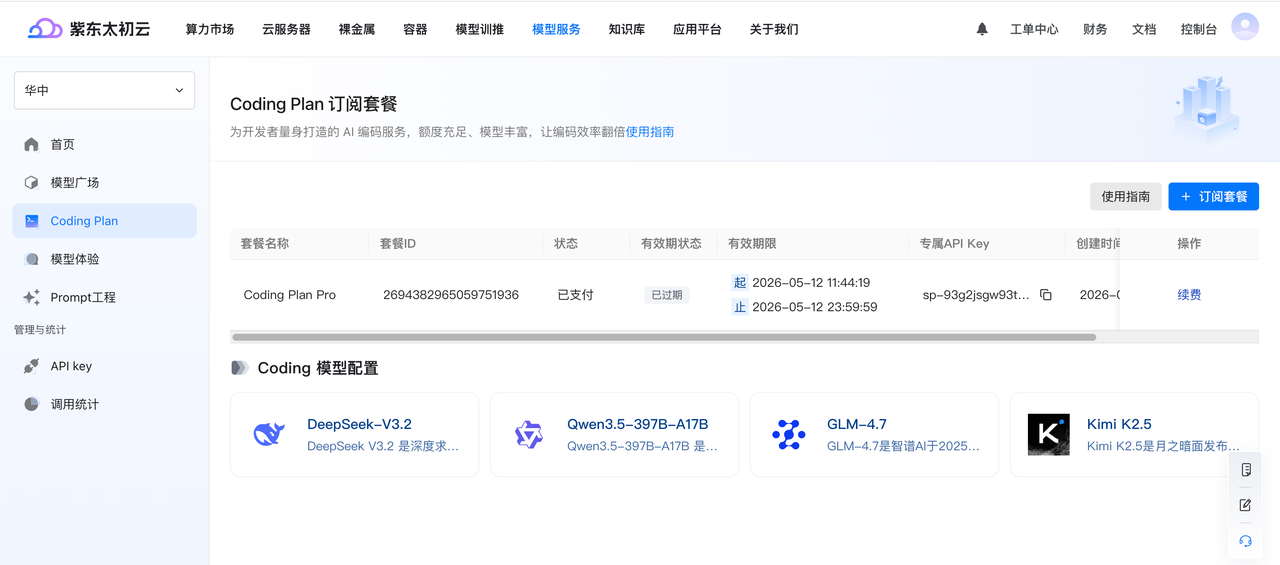Click the GLM-4.7 model logo
The height and width of the screenshot is (565, 1280).
click(789, 434)
